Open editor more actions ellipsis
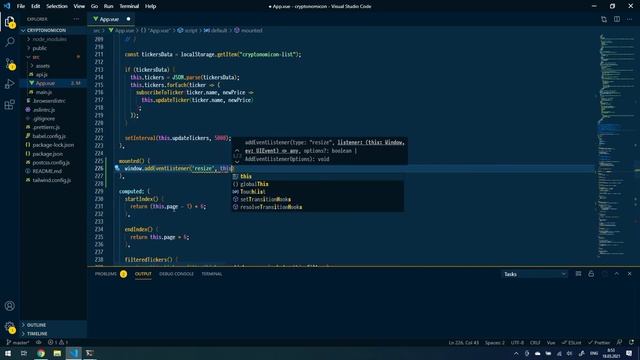640x360 pixels. tap(629, 19)
